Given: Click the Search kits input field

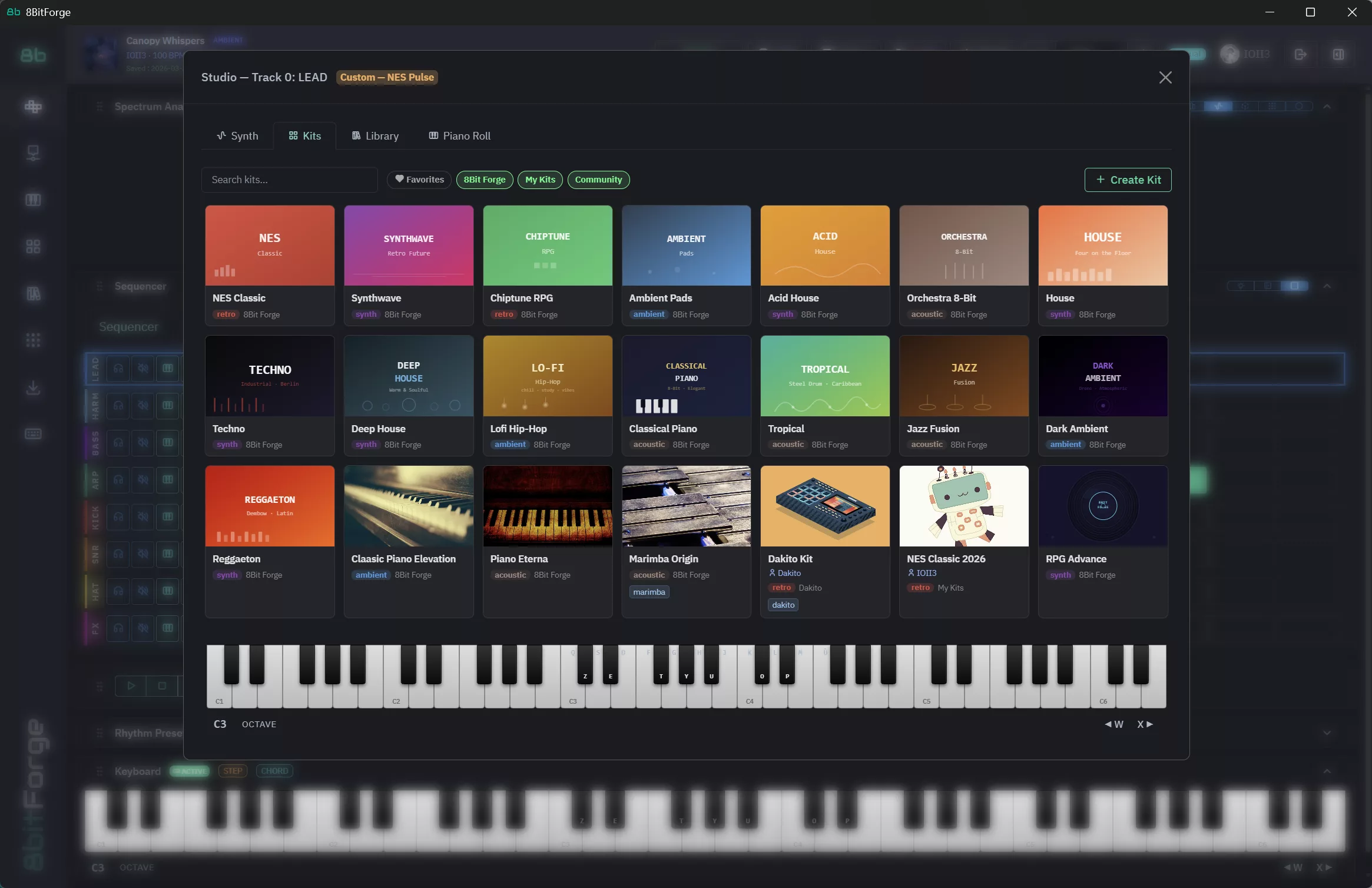Looking at the screenshot, I should (289, 180).
